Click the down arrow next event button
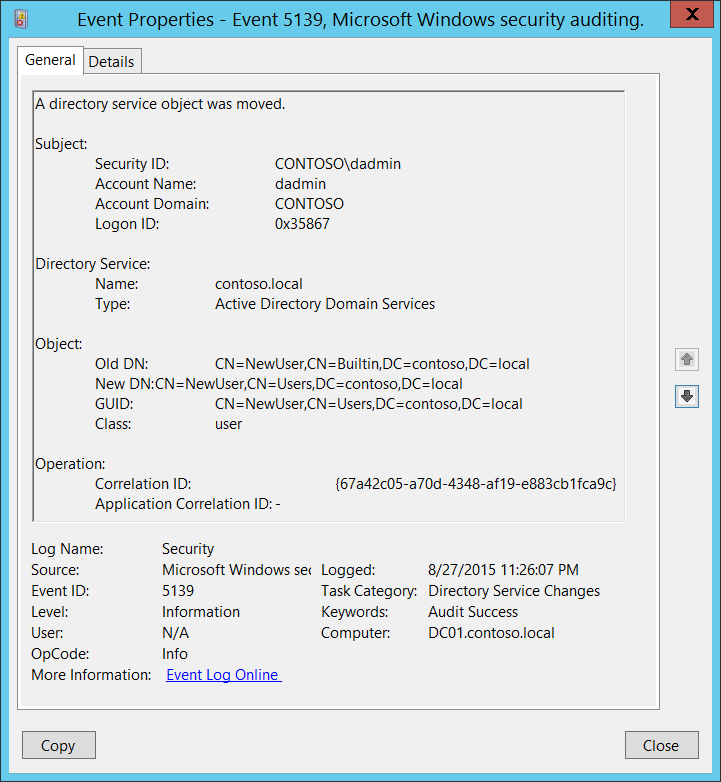The width and height of the screenshot is (721, 782). click(687, 396)
